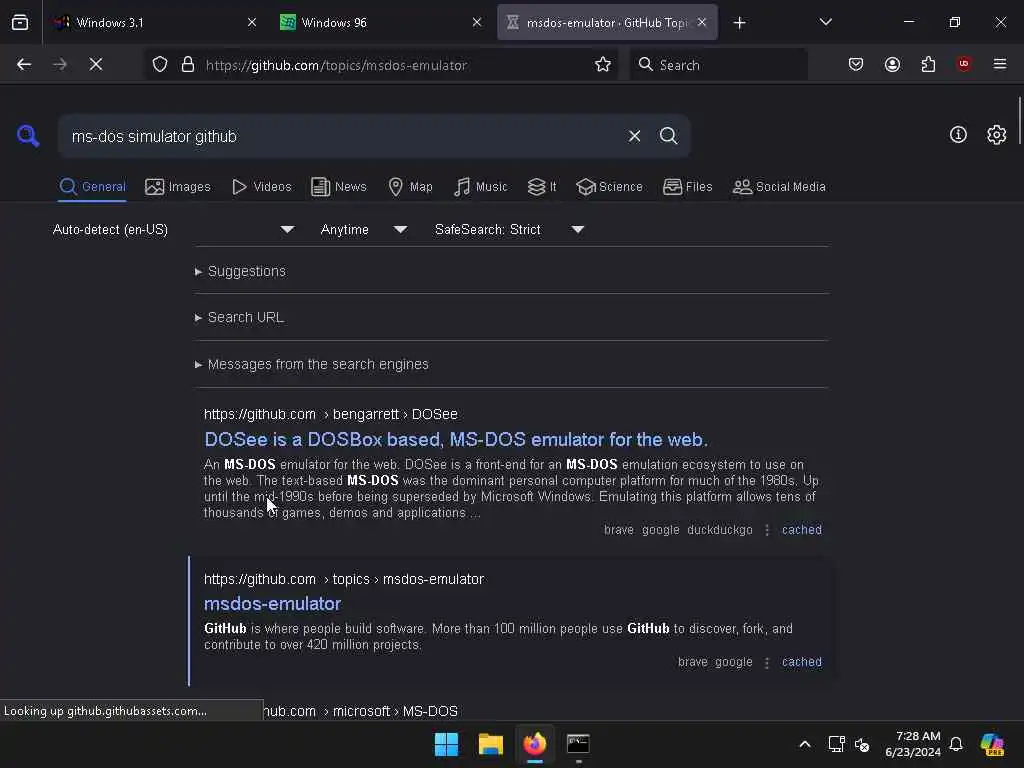The width and height of the screenshot is (1024, 768).
Task: Select the msdos-emulator GitHub Topics tab
Action: tap(607, 22)
